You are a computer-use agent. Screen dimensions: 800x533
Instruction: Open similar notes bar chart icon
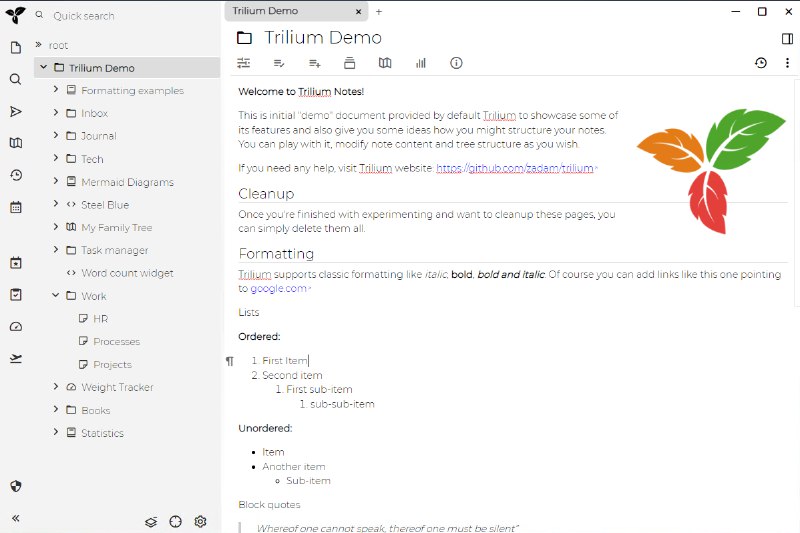point(421,63)
